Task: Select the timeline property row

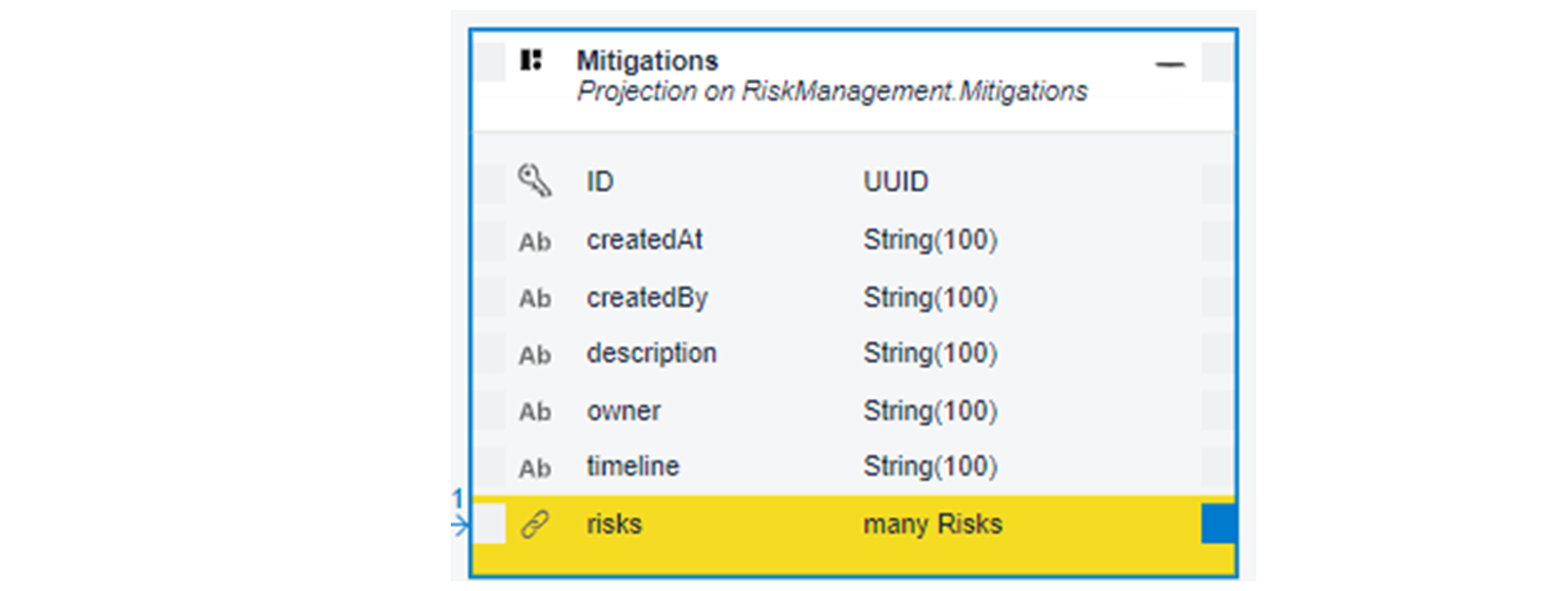Action: point(854,467)
